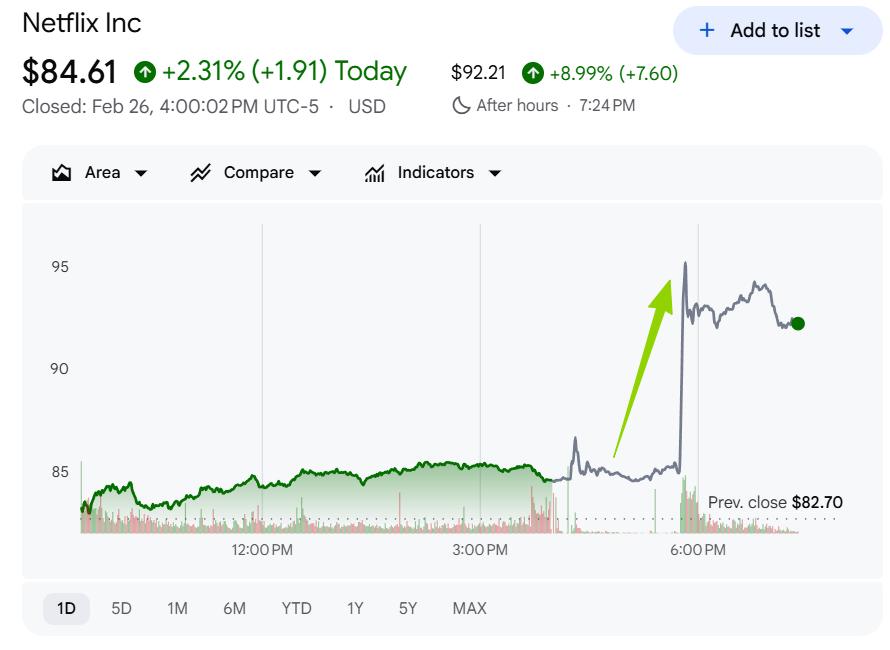The image size is (890, 650).
Task: Open the Add to list dropdown caret
Action: click(x=847, y=31)
